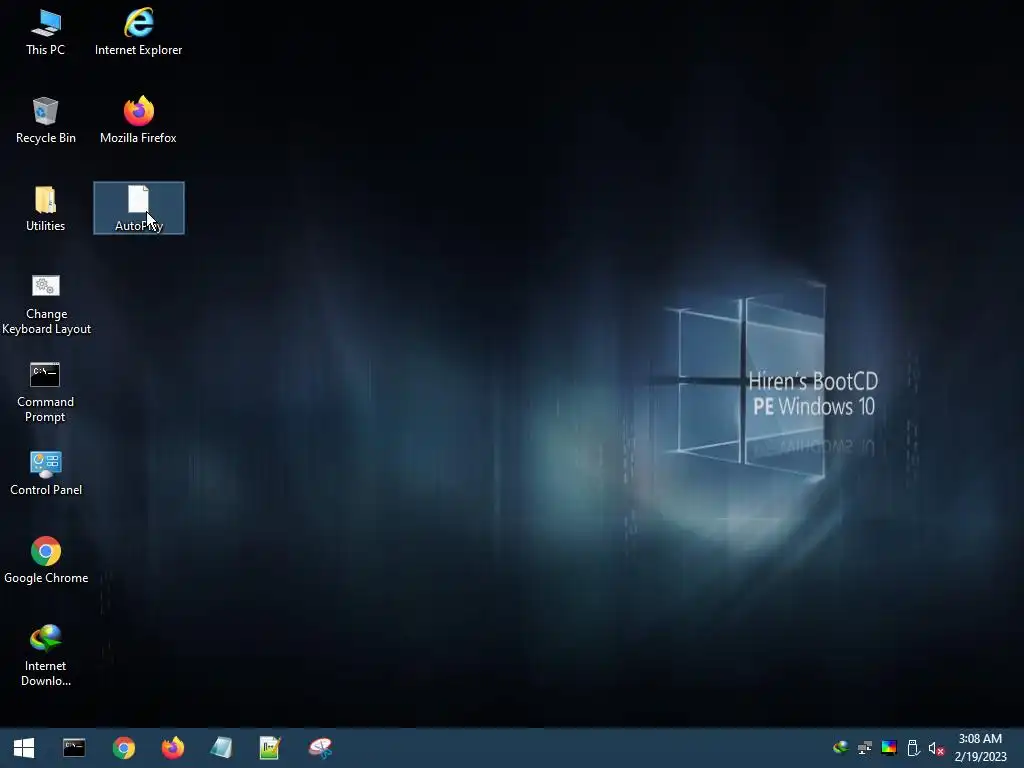Open Change Keyboard Layout shortcut
Viewport: 1024px width, 768px height.
46,305
